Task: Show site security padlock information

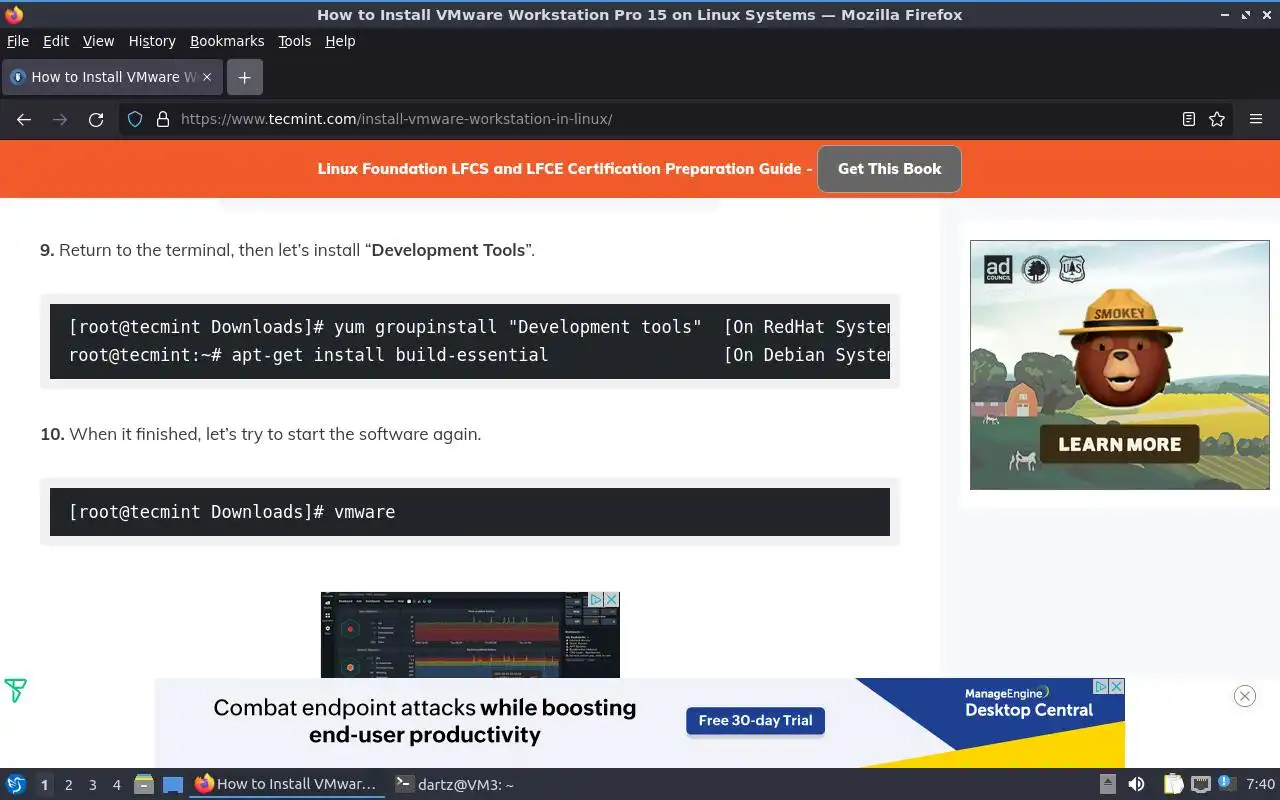Action: pyautogui.click(x=163, y=119)
